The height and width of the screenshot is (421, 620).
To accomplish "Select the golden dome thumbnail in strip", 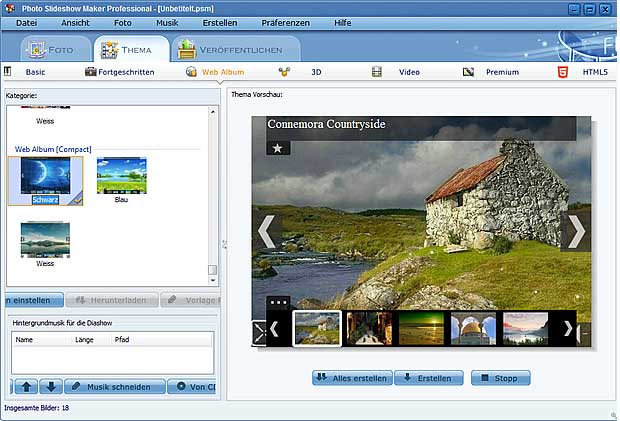I will pyautogui.click(x=473, y=328).
